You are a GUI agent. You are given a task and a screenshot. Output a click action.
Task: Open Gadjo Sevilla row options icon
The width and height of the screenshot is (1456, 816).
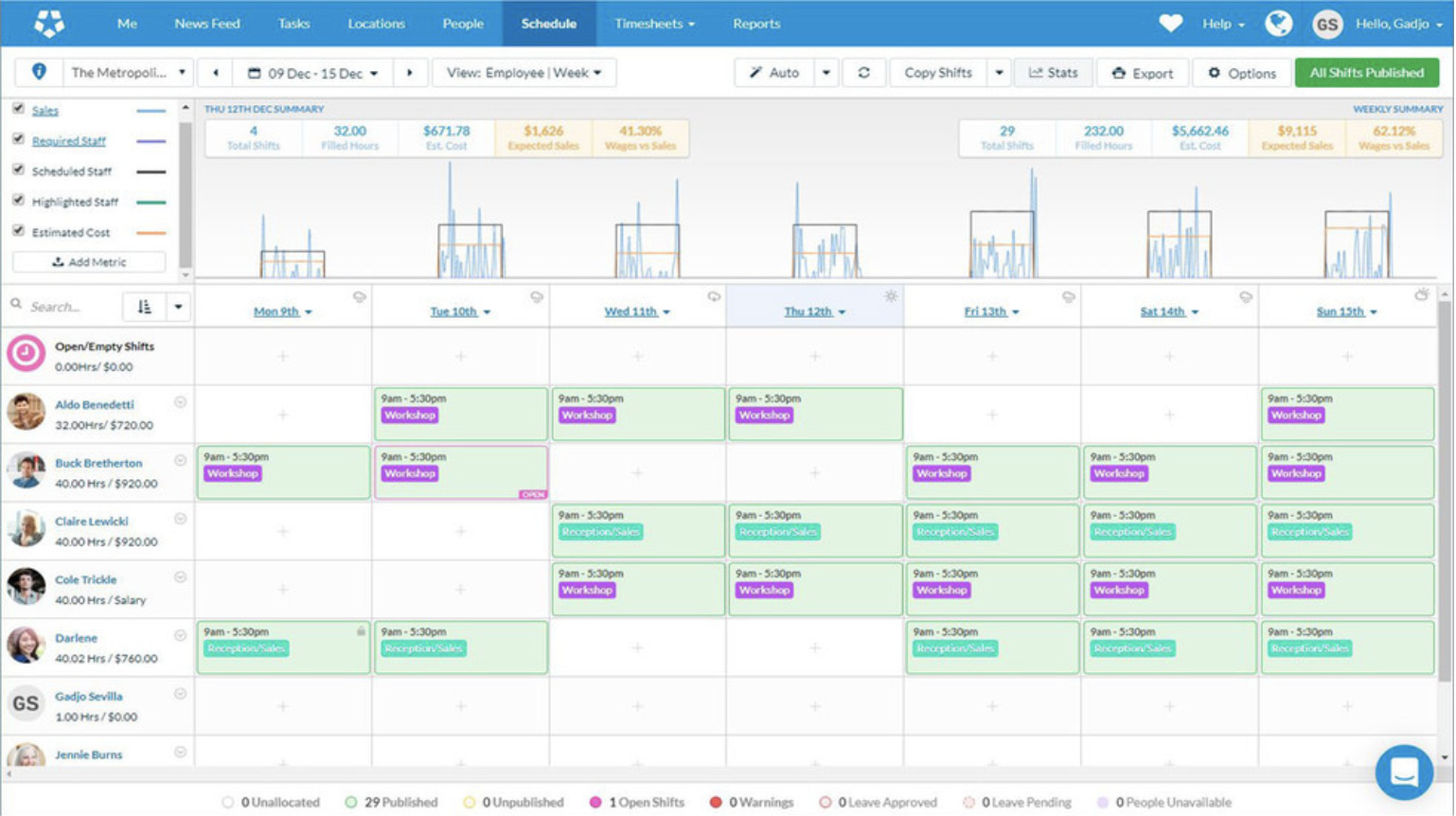[180, 694]
